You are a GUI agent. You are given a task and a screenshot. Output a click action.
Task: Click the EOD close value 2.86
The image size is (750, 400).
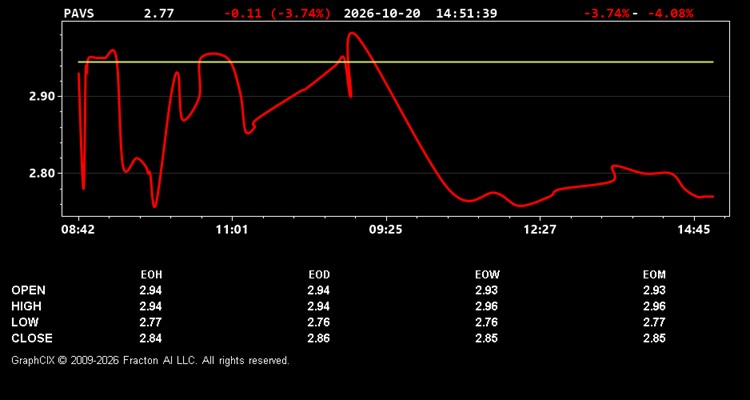click(x=319, y=338)
